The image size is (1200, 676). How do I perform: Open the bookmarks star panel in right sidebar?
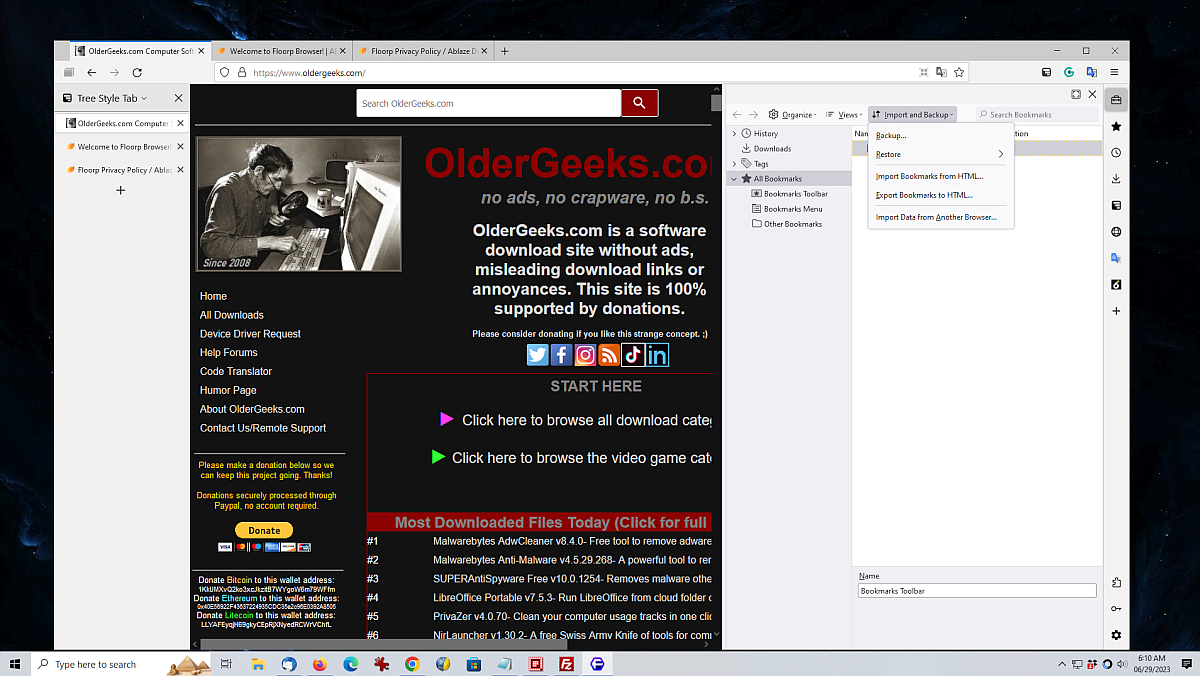pyautogui.click(x=1116, y=127)
